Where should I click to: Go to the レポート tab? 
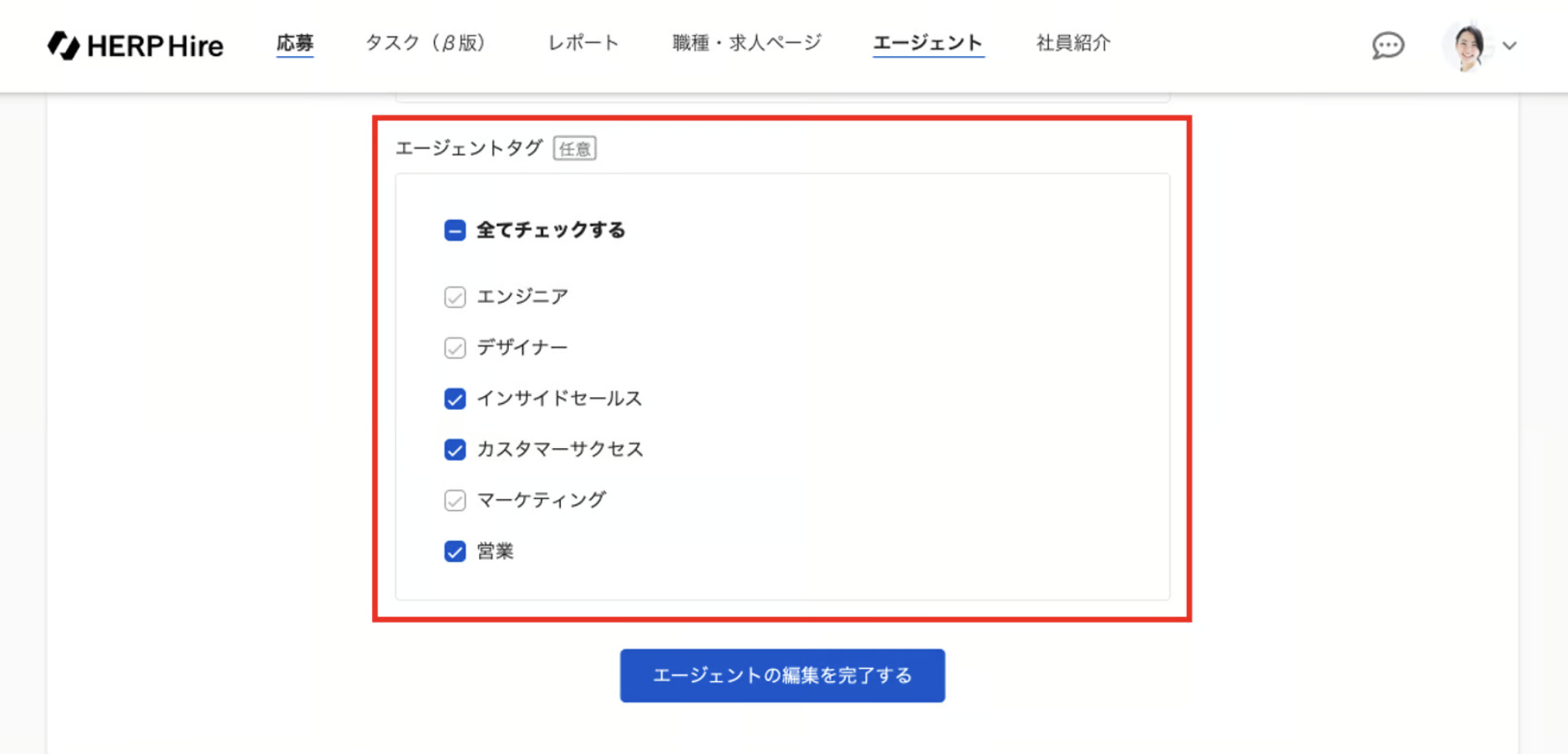point(583,43)
